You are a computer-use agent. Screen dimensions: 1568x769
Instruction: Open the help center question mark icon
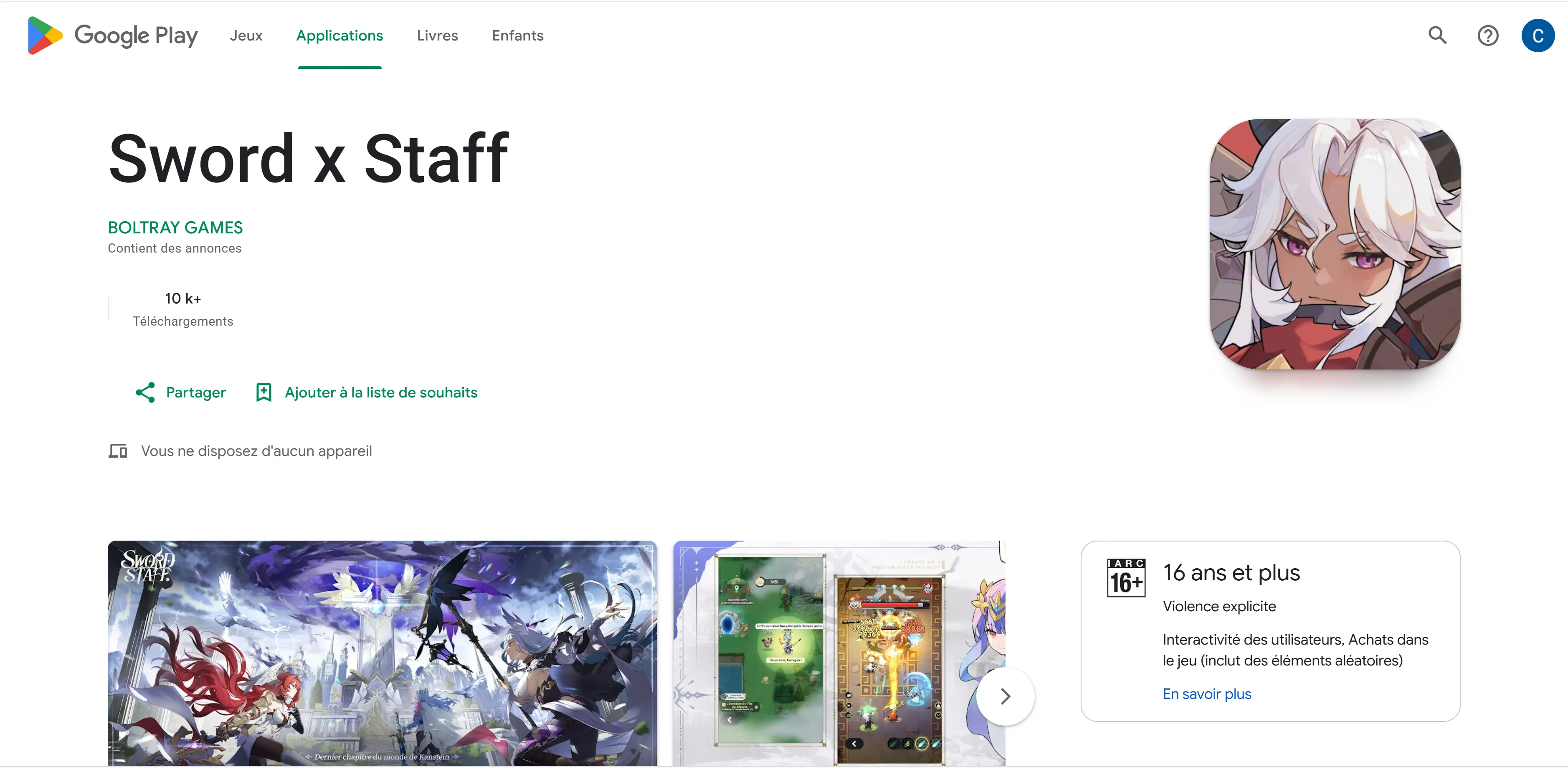(x=1488, y=35)
